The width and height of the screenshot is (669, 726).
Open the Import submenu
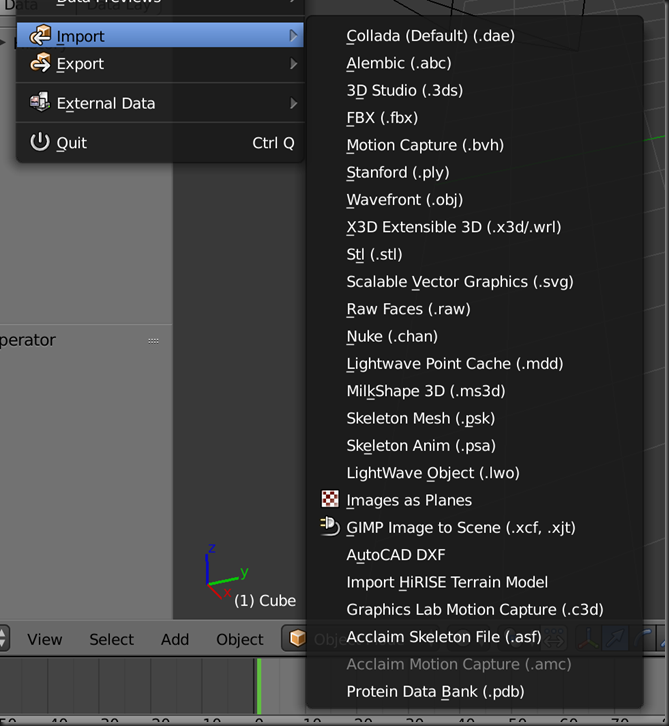click(x=160, y=36)
